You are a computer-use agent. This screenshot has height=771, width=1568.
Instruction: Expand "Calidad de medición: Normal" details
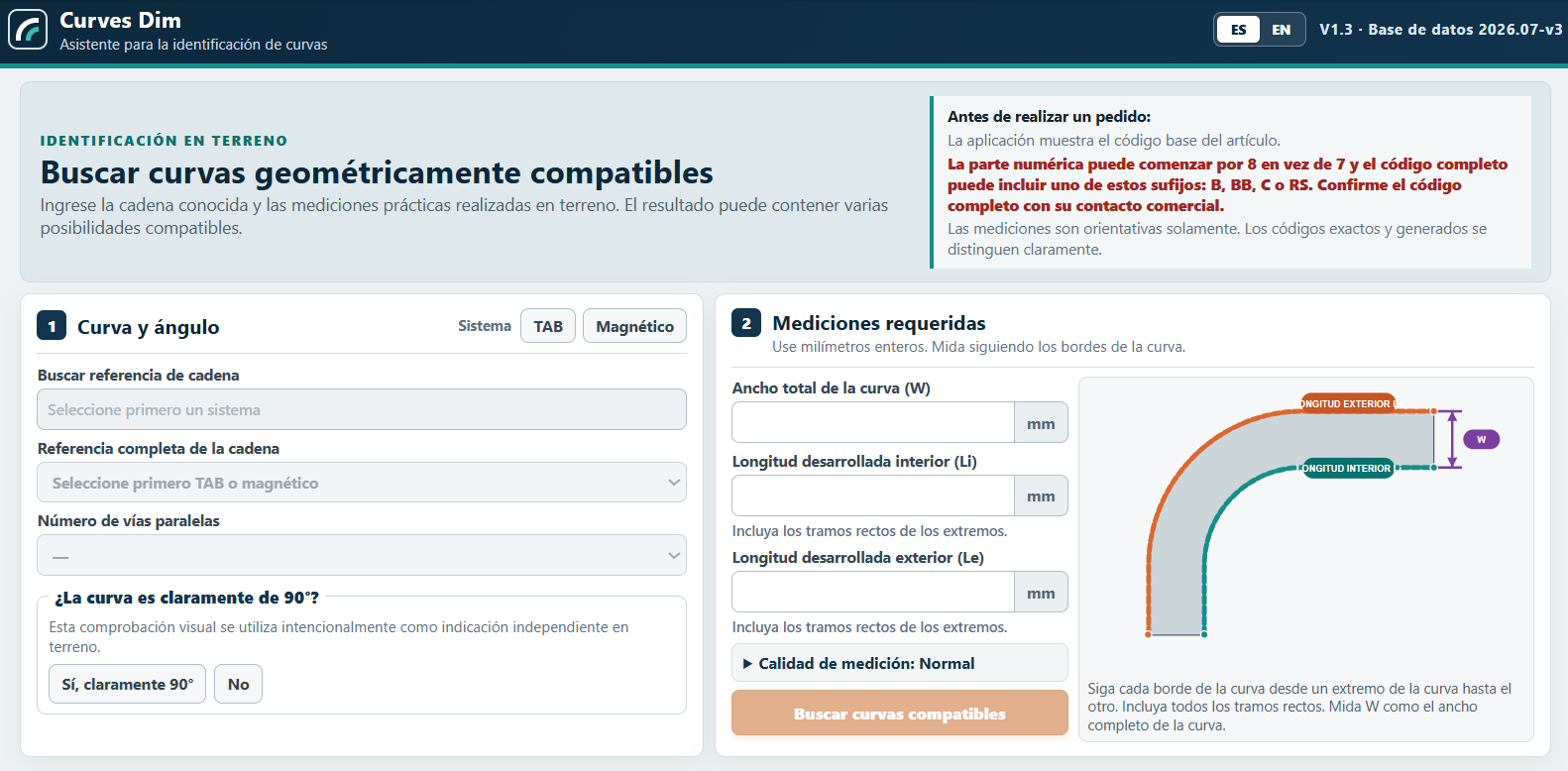(x=900, y=663)
